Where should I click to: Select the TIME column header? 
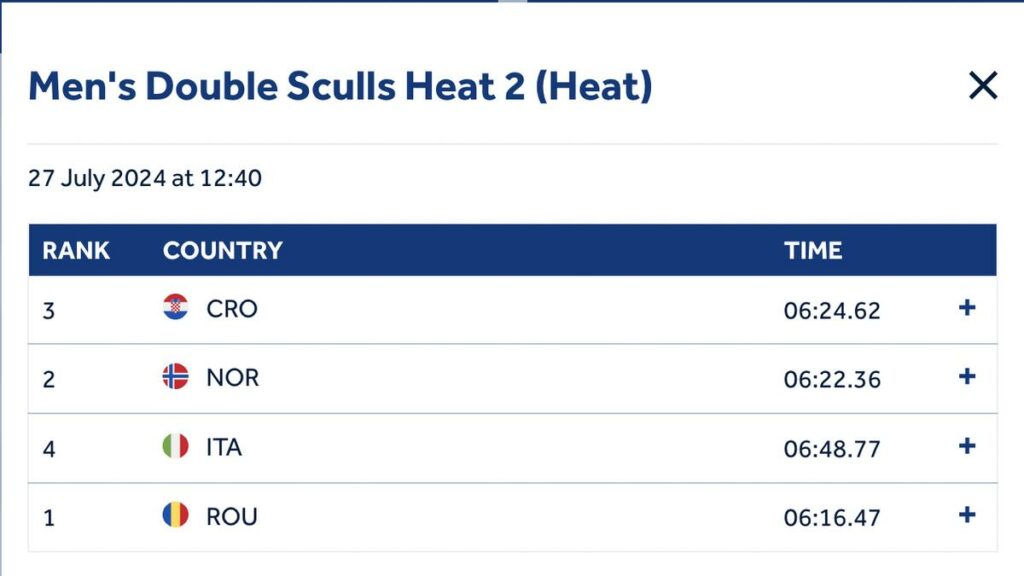(x=813, y=250)
